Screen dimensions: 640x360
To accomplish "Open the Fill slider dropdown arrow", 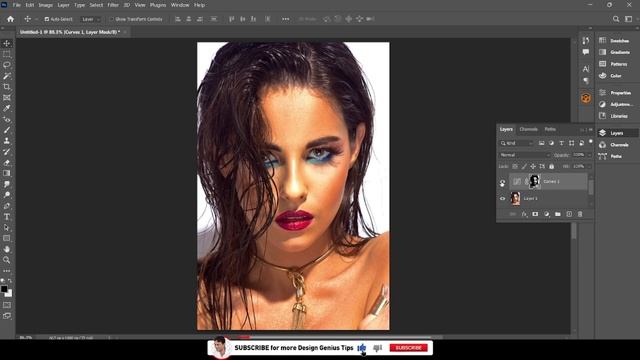I will pos(589,167).
